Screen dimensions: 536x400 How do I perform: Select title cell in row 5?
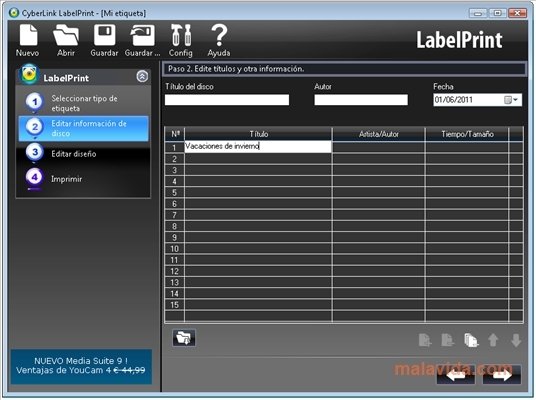coord(258,192)
